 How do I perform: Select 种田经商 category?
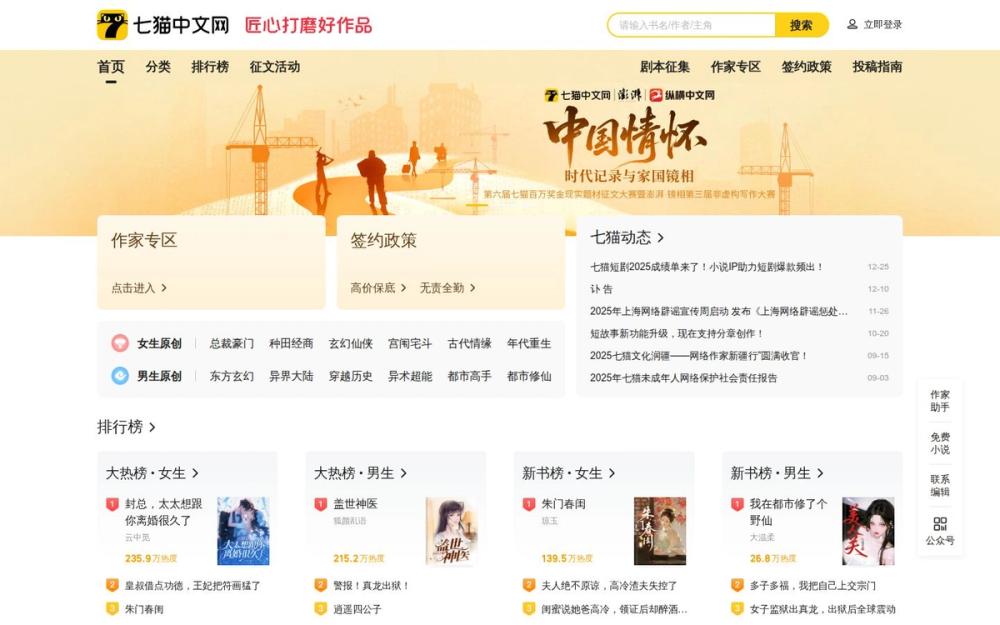[291, 343]
